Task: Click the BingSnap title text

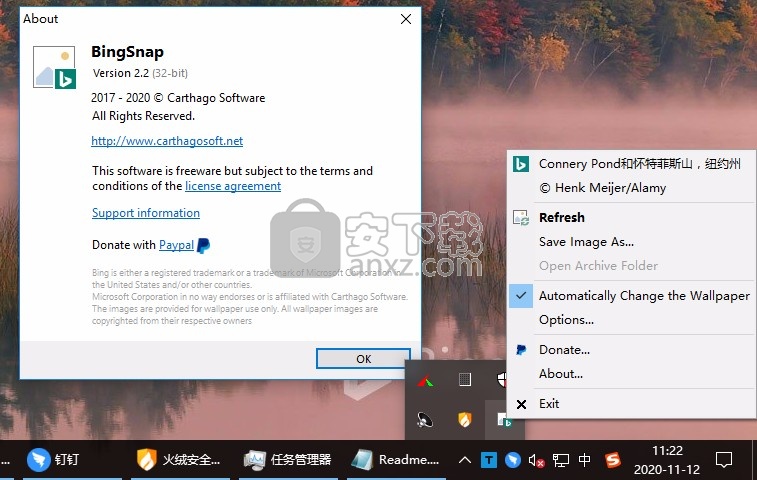Action: pyautogui.click(x=127, y=52)
